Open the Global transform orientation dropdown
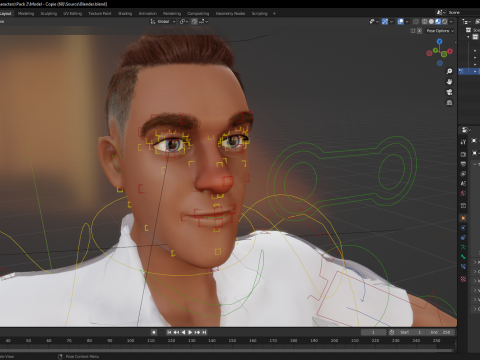The width and height of the screenshot is (480, 360). [163, 21]
